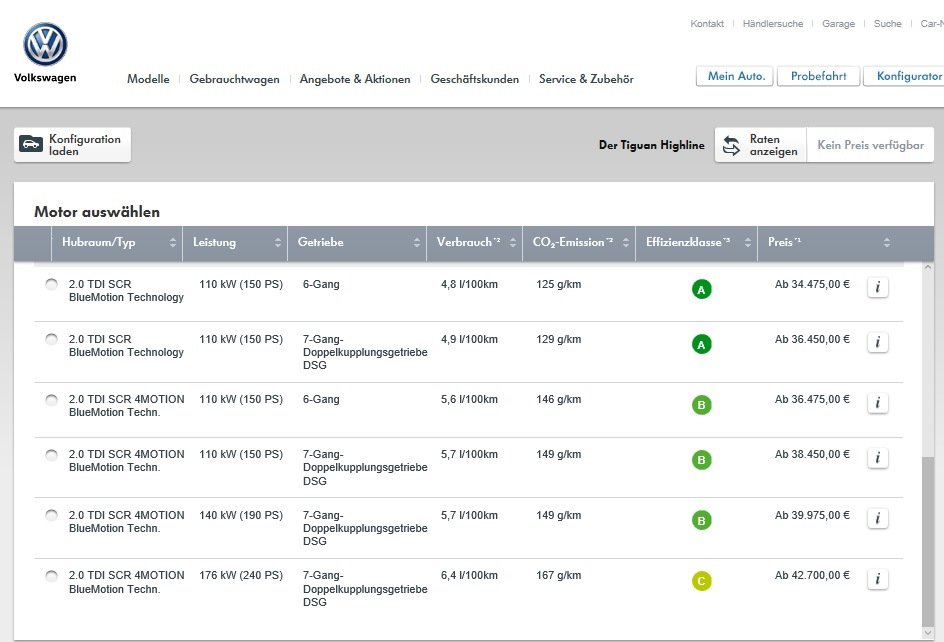Click the Probefahrt button
This screenshot has height=642, width=944.
pyautogui.click(x=818, y=76)
